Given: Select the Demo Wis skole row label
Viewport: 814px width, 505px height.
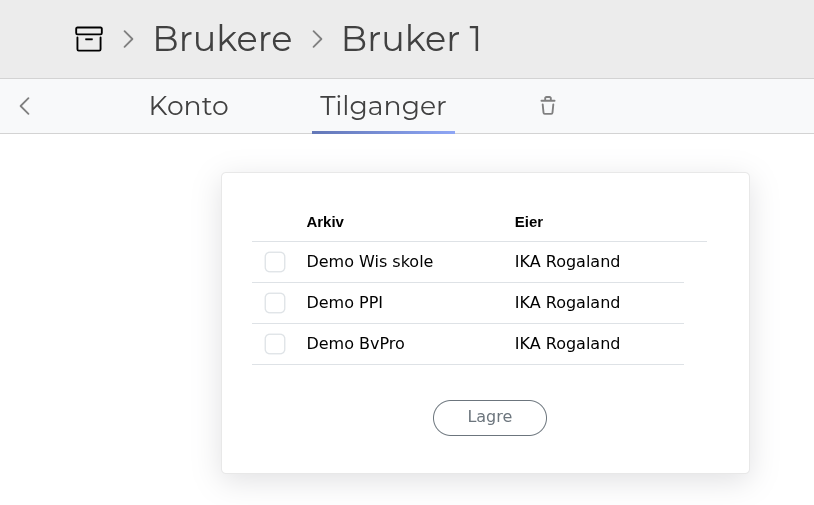Looking at the screenshot, I should (370, 262).
